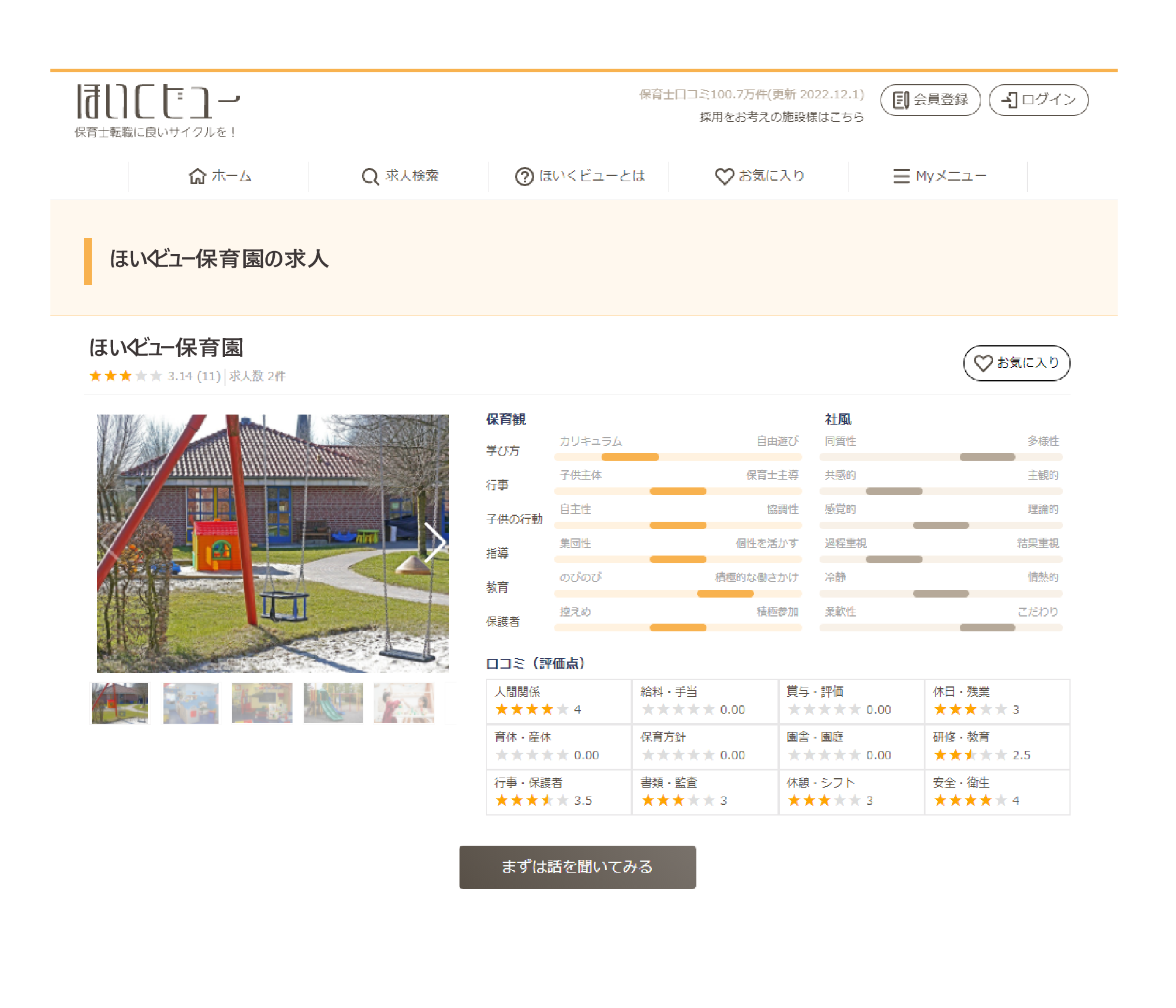
Task: Click the 園舎・園庭 rating stars
Action: coord(824,755)
